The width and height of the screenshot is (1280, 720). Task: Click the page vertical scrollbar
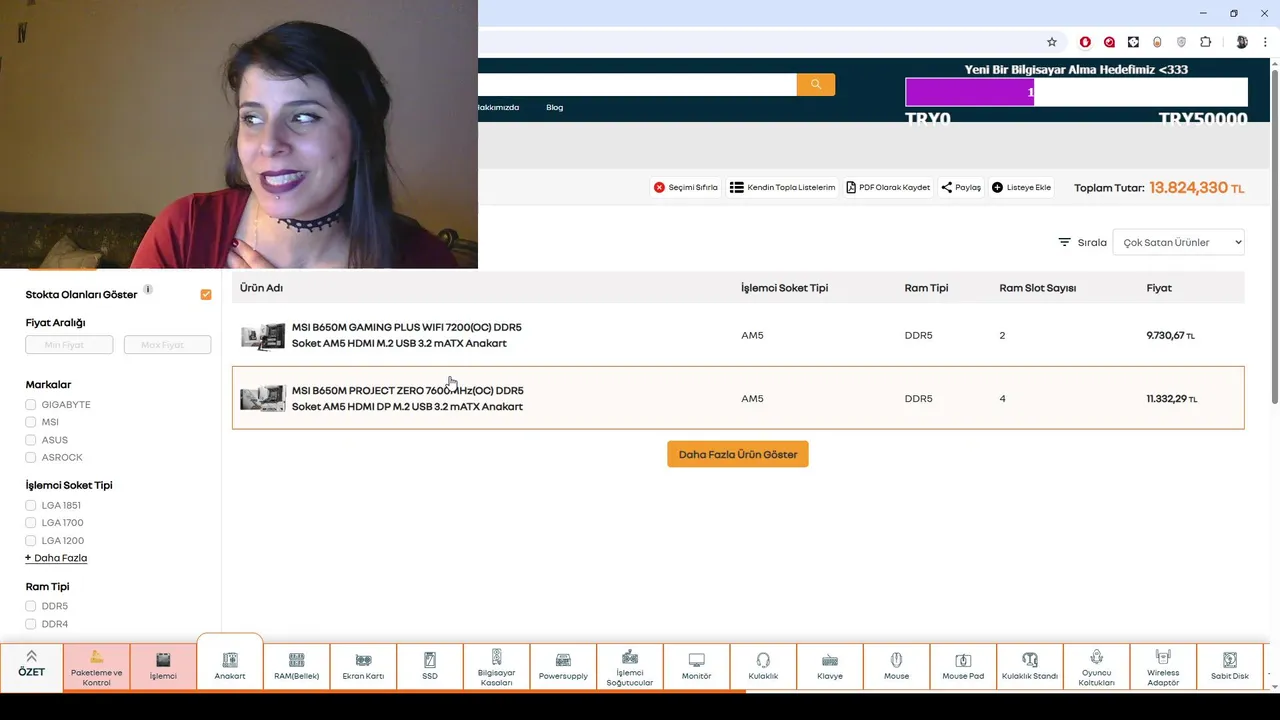tap(1275, 236)
